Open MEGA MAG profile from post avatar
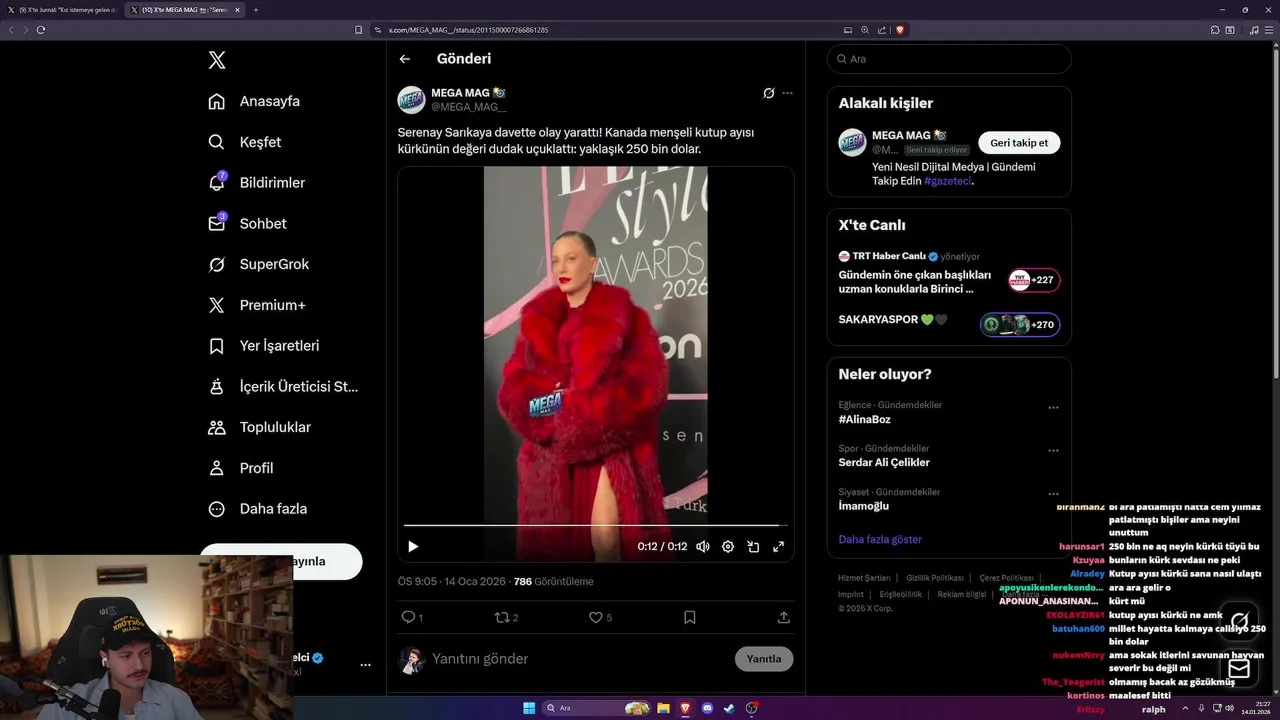The width and height of the screenshot is (1280, 720). click(x=412, y=100)
